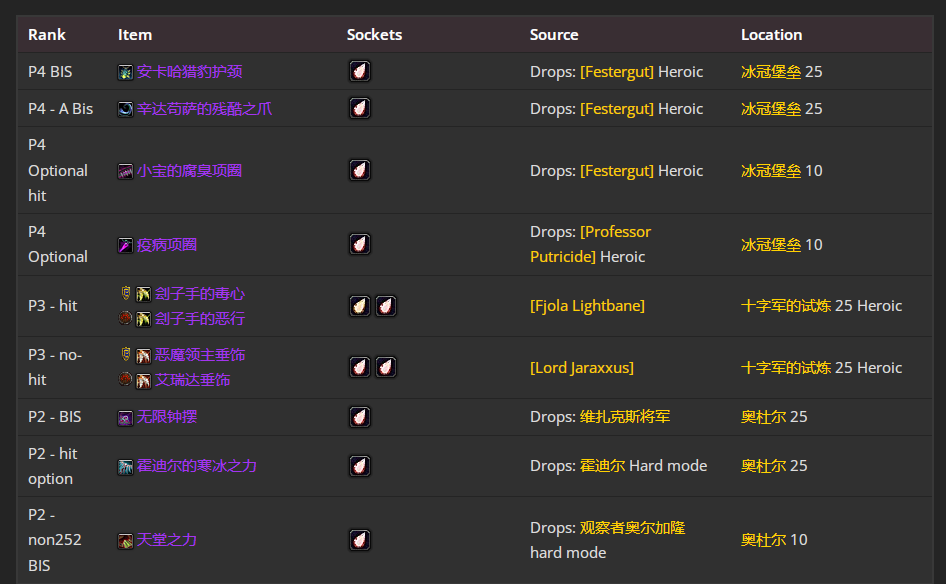The image size is (946, 584).
Task: Click the 疫病项圈 item icon
Action: pos(127,243)
